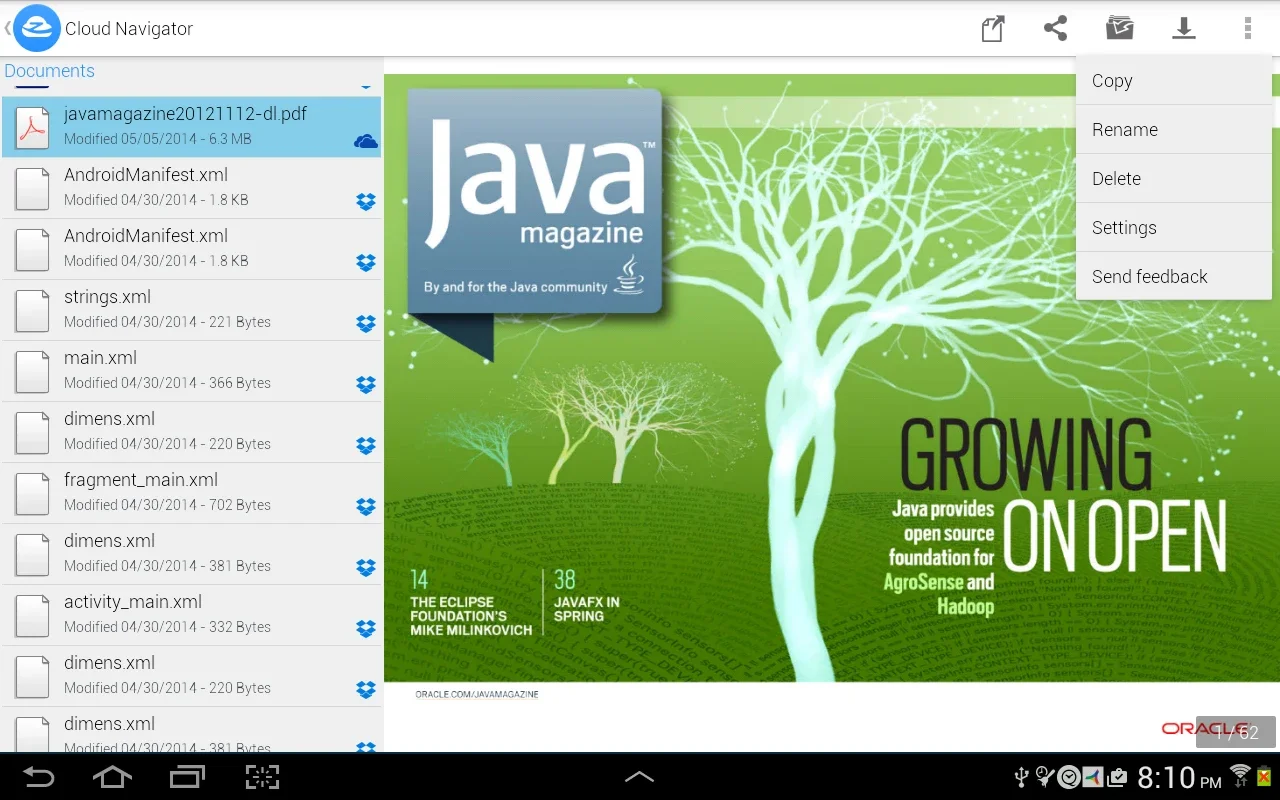Open the recent apps button

[x=187, y=777]
